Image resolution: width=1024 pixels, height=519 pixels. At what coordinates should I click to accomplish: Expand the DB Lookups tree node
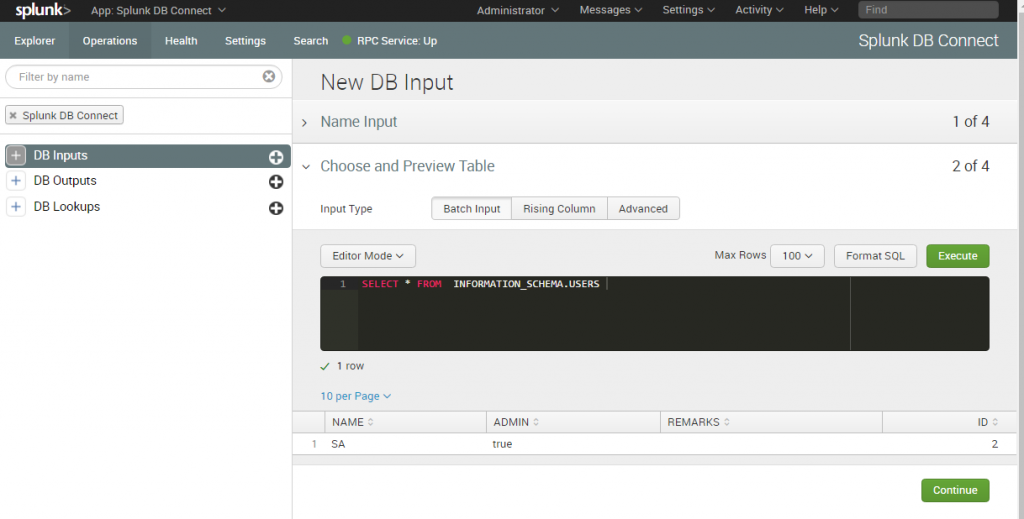pyautogui.click(x=16, y=207)
